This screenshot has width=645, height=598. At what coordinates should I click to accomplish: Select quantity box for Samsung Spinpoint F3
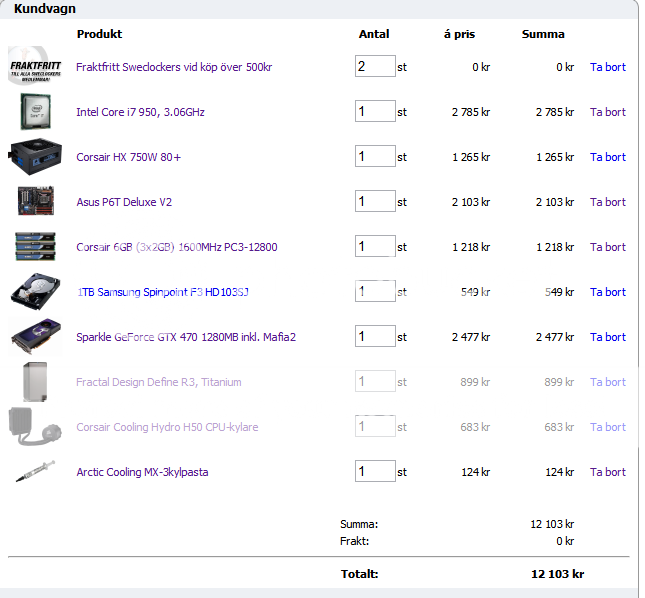pos(375,291)
